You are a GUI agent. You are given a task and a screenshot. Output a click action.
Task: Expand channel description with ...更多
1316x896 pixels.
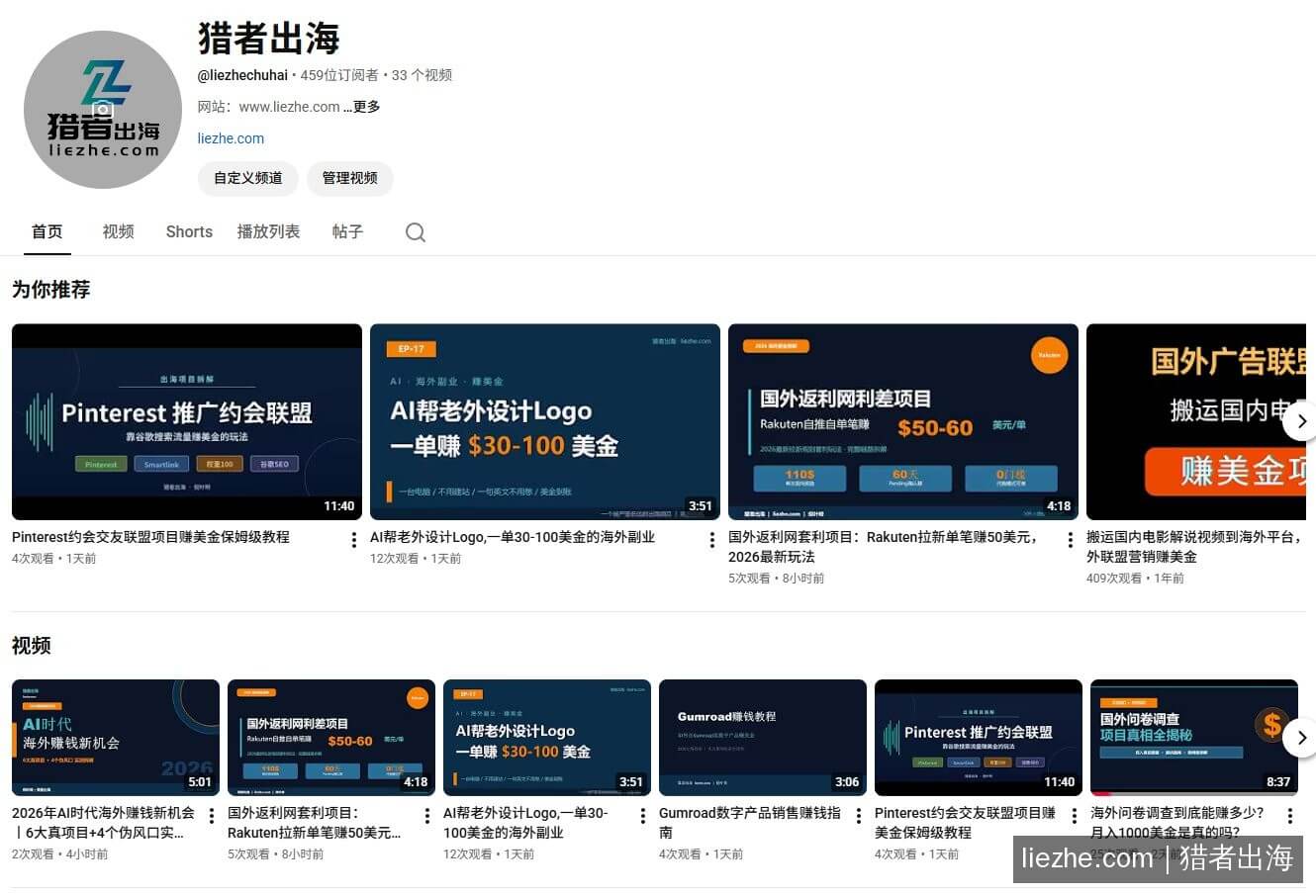[362, 107]
